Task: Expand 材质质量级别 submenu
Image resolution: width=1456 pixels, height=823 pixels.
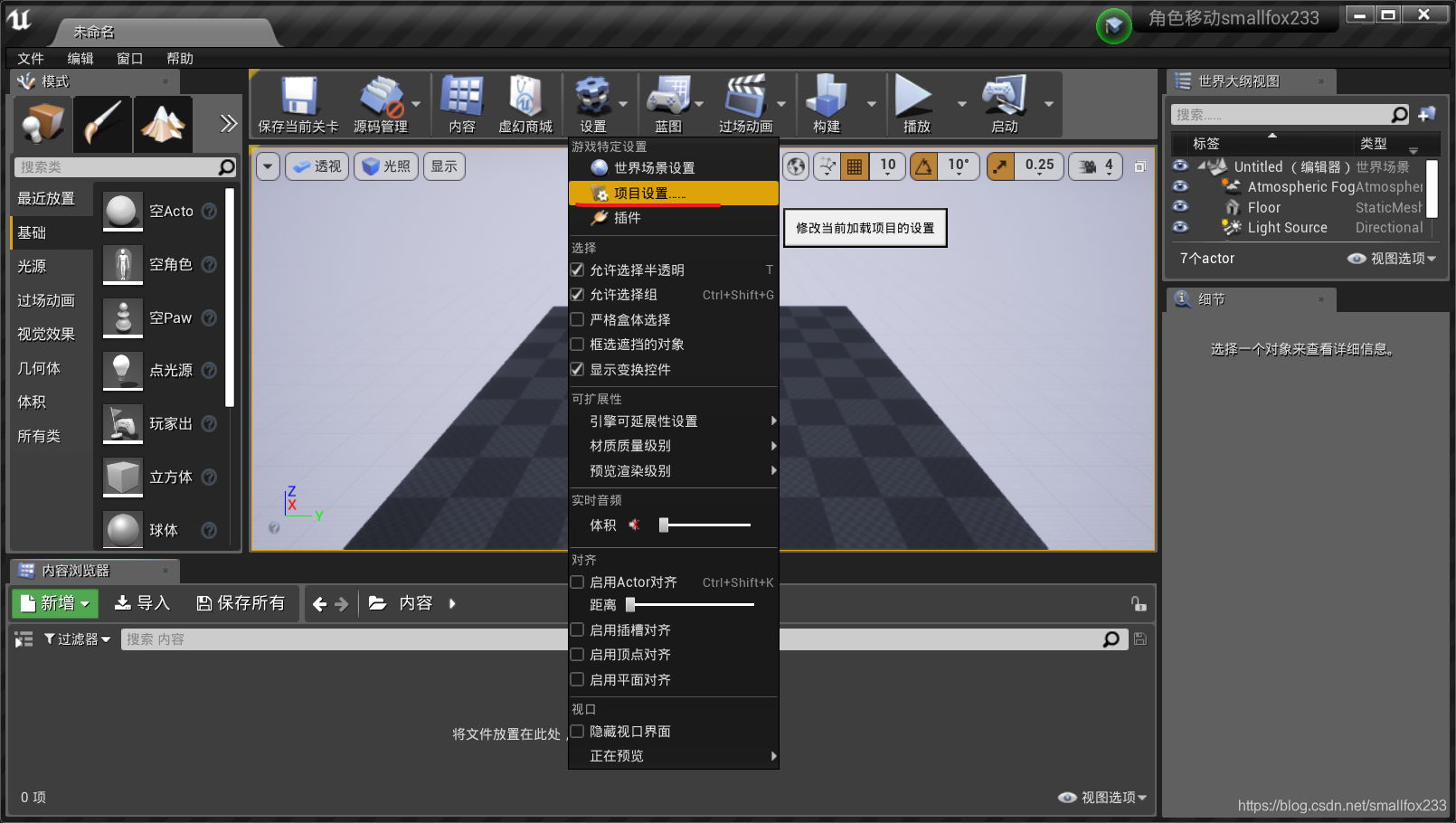Action: pos(674,446)
